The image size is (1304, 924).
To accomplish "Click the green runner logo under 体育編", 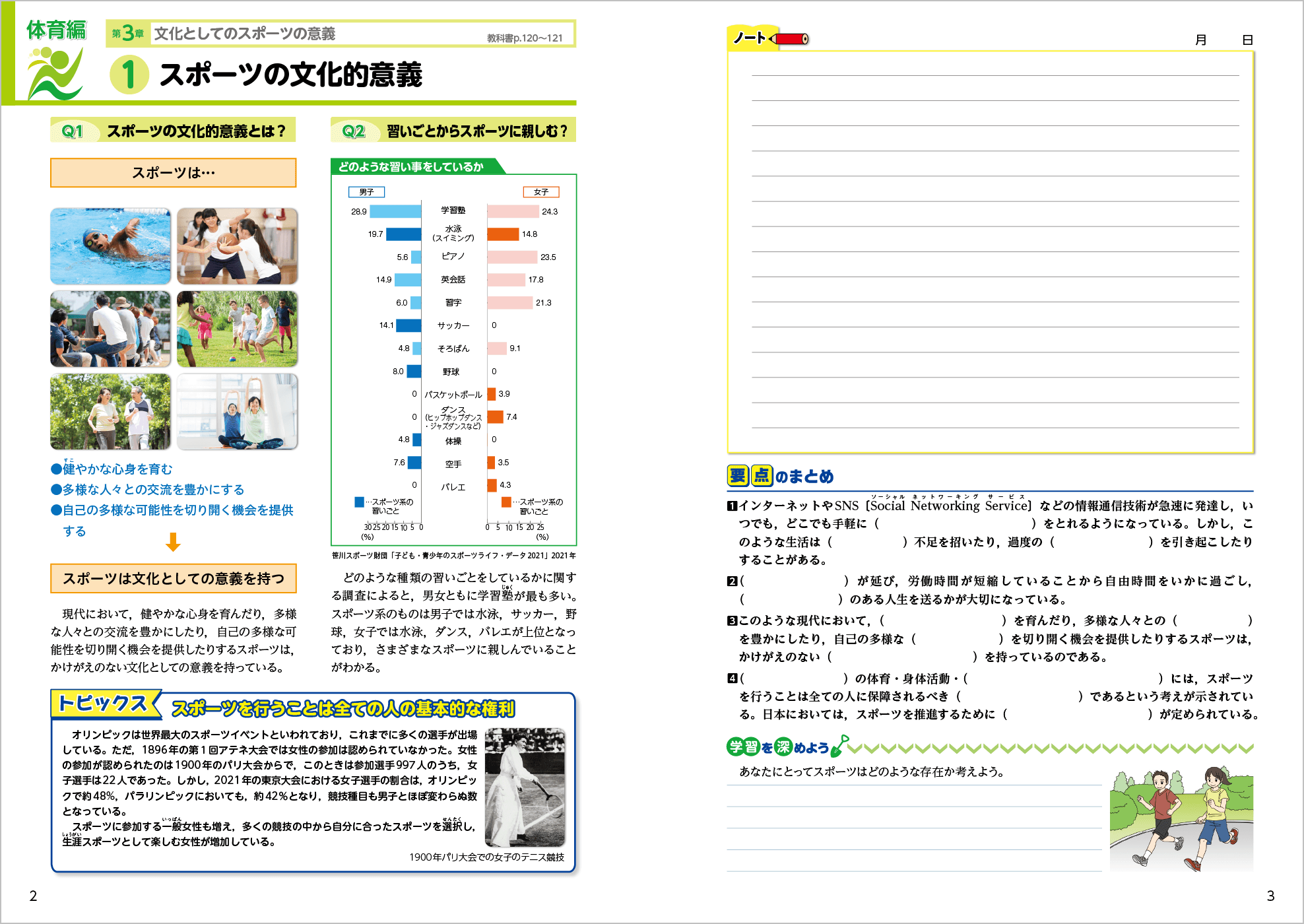I will click(x=55, y=73).
